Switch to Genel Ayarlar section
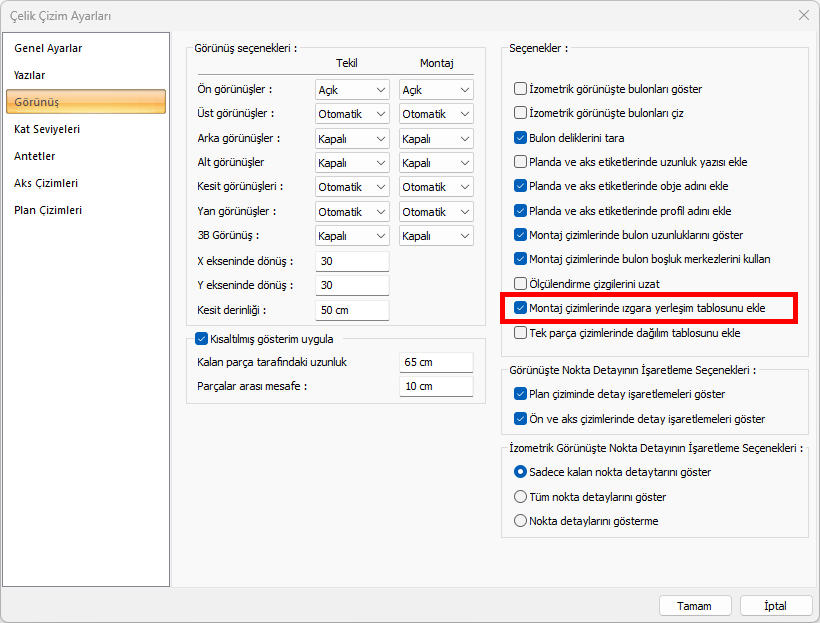 (x=48, y=48)
